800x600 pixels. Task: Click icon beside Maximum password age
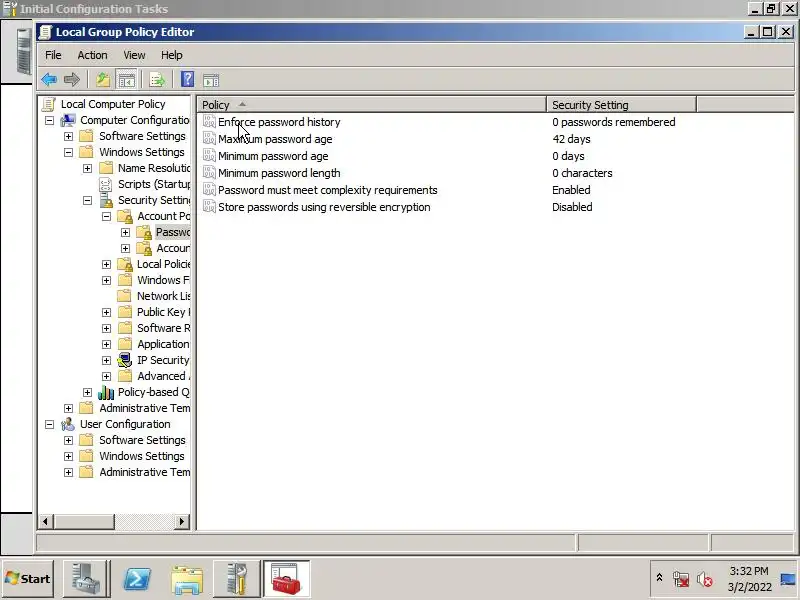[x=209, y=138]
